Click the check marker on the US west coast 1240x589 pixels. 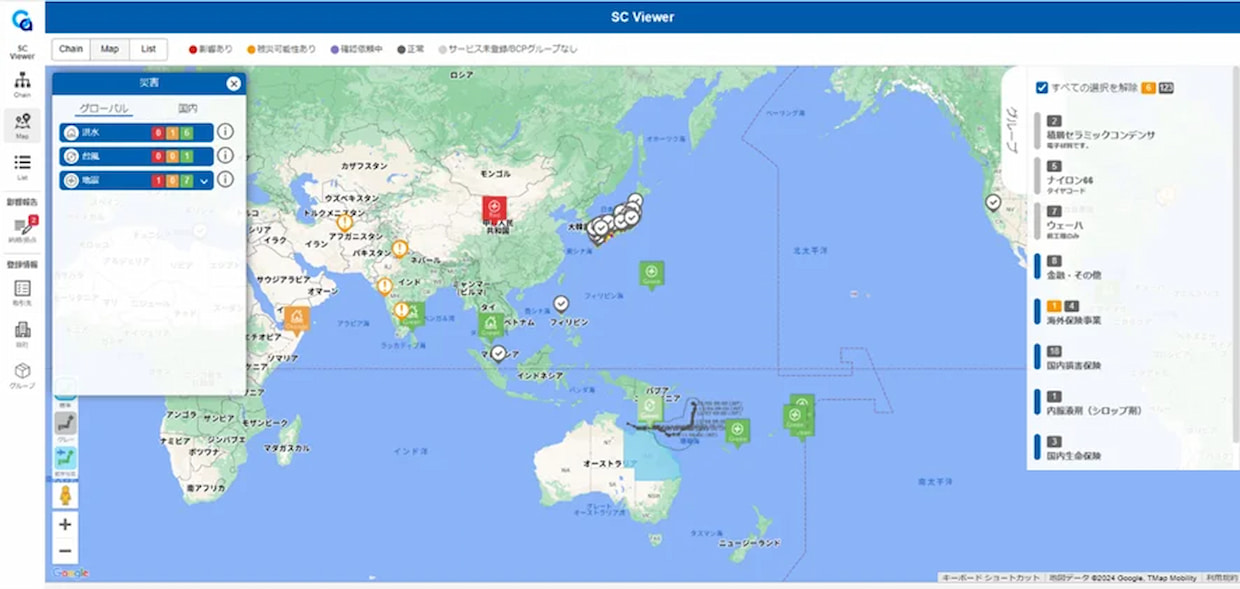pos(992,202)
